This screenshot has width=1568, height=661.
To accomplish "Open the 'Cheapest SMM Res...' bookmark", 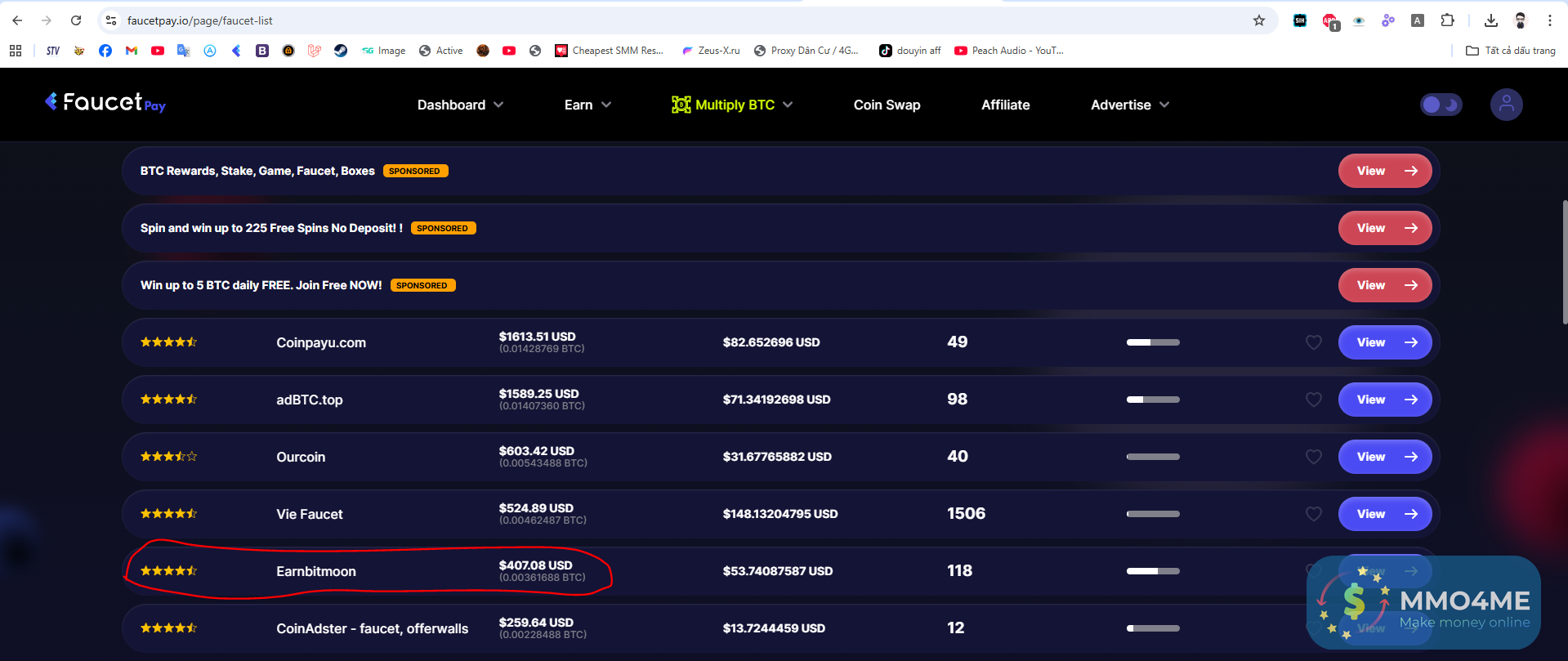I will click(609, 51).
